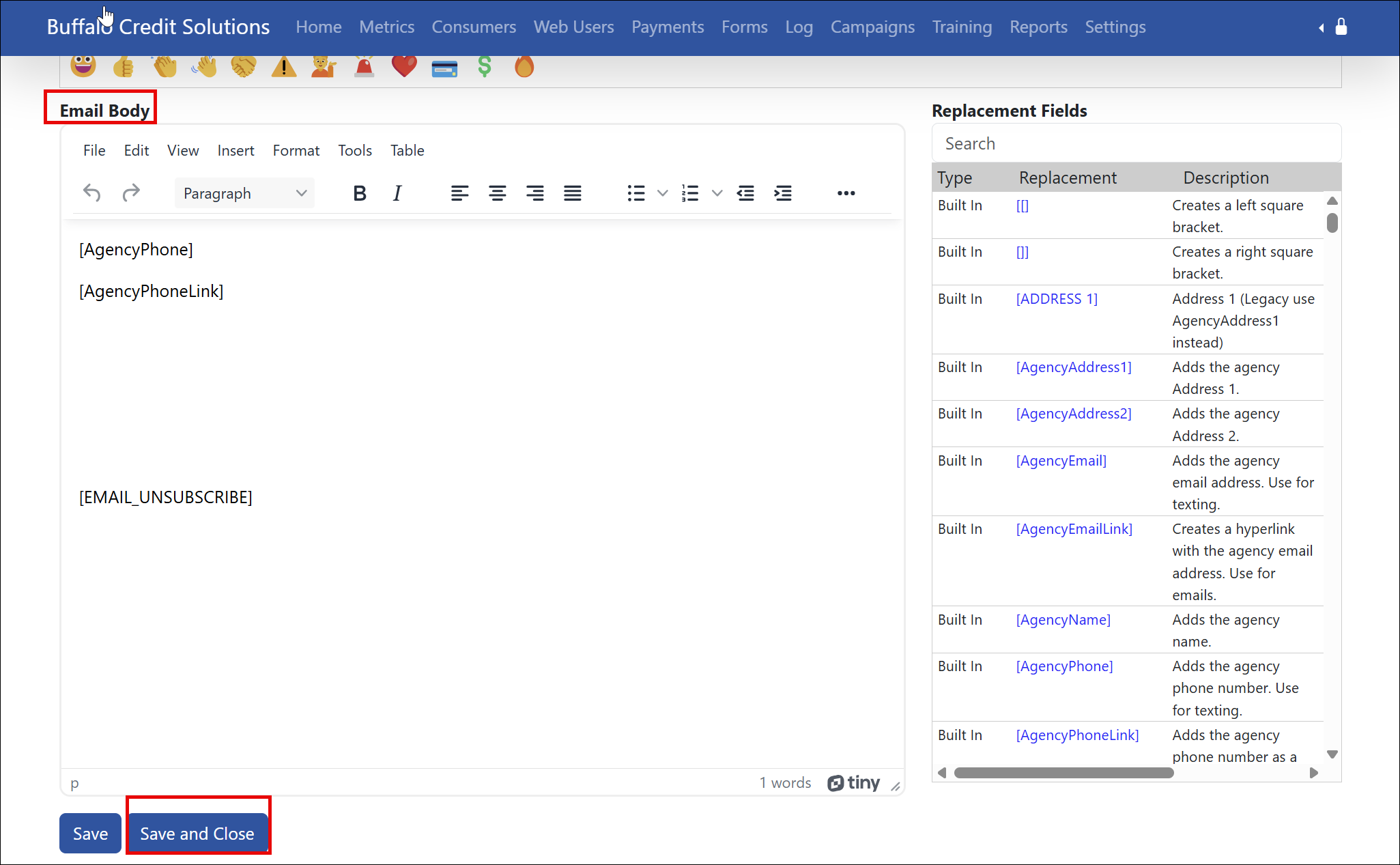Justify the paragraph text
This screenshot has width=1400, height=865.
click(x=572, y=193)
